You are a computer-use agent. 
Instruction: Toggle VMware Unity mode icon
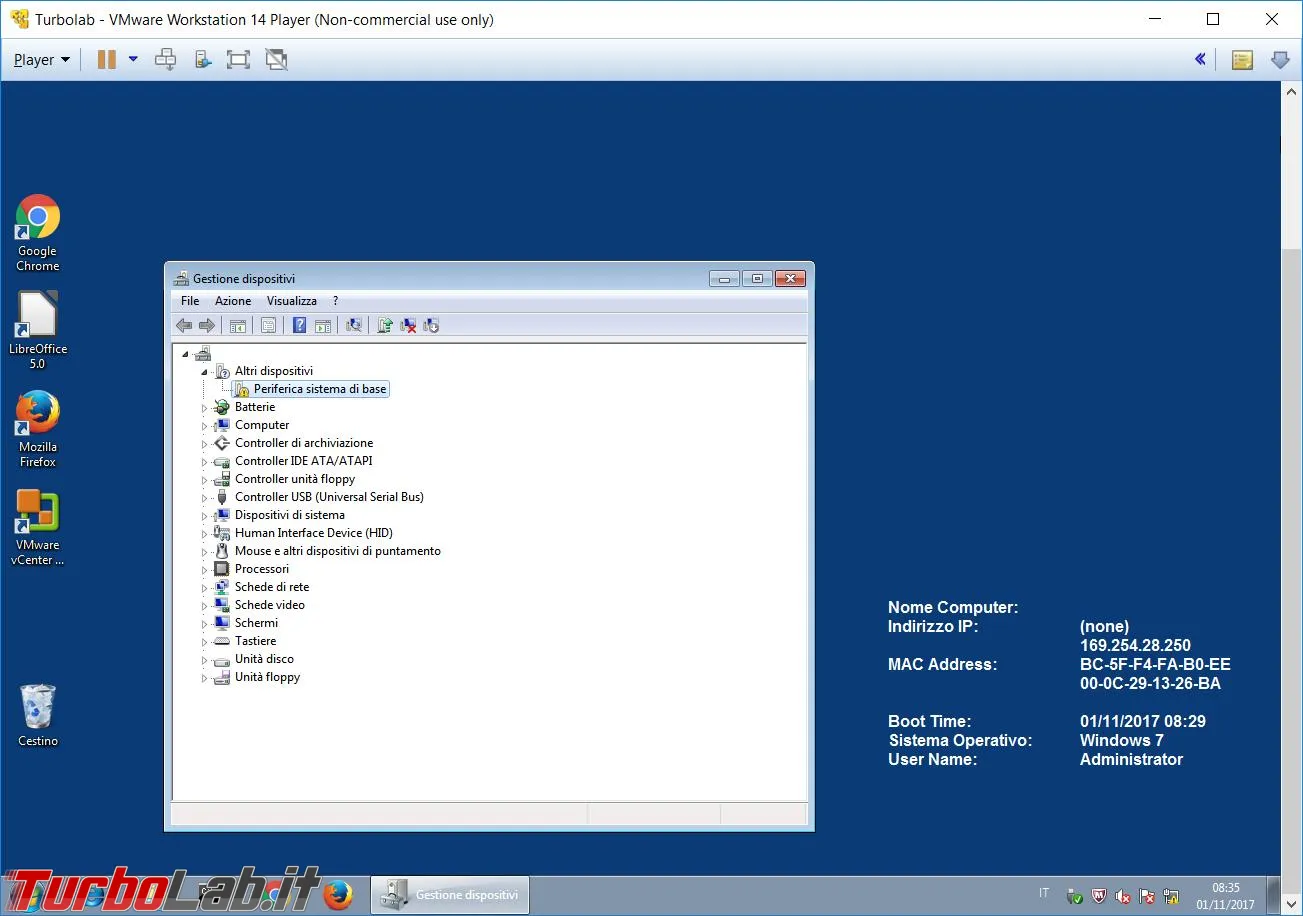[276, 60]
